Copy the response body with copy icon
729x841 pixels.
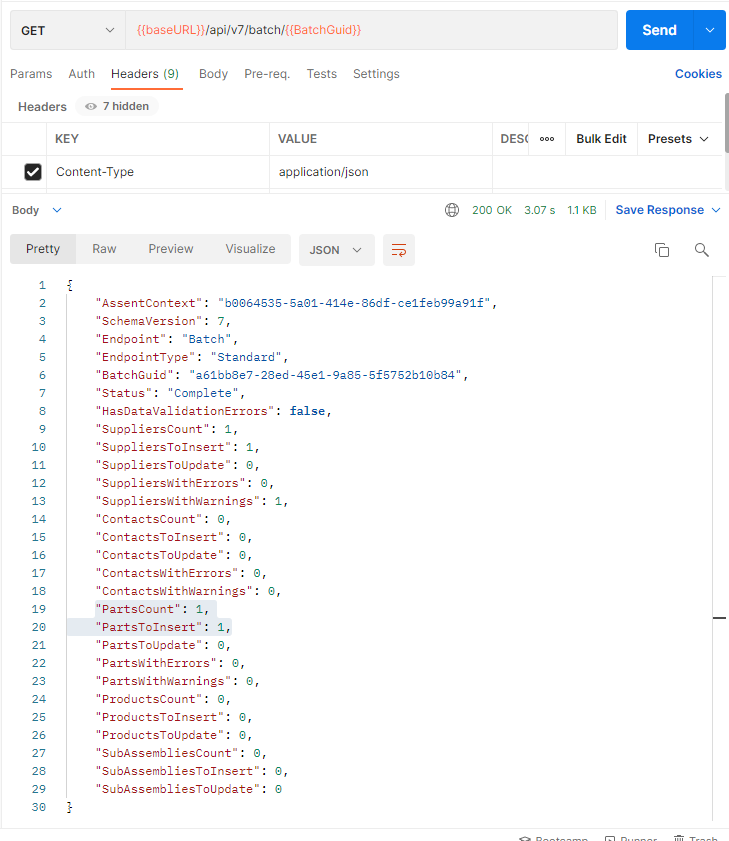(662, 250)
